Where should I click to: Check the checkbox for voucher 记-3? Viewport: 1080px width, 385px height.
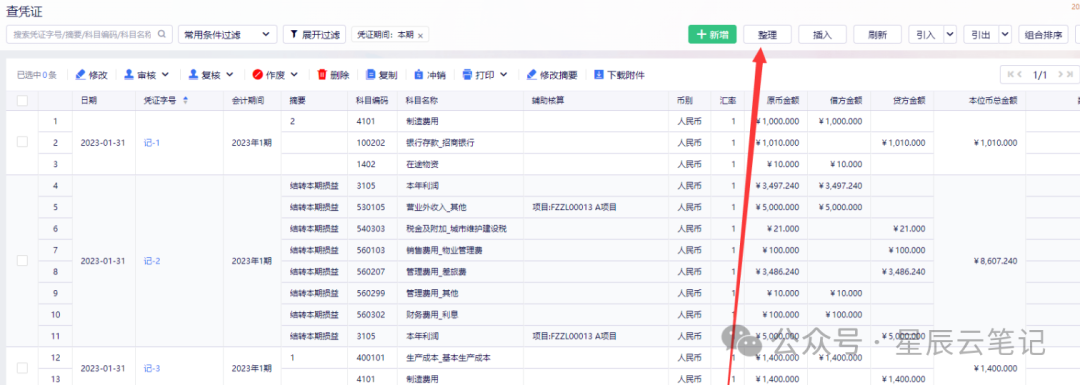coord(22,368)
